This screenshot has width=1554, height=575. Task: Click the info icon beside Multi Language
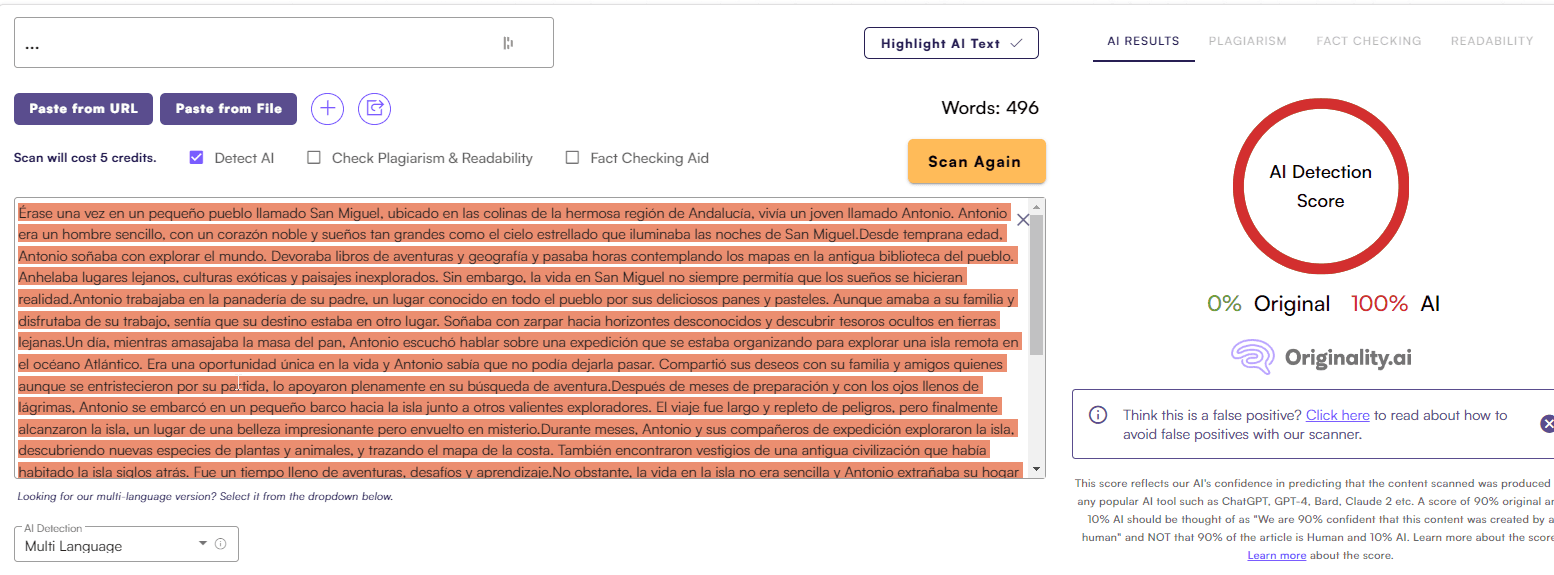(x=220, y=544)
